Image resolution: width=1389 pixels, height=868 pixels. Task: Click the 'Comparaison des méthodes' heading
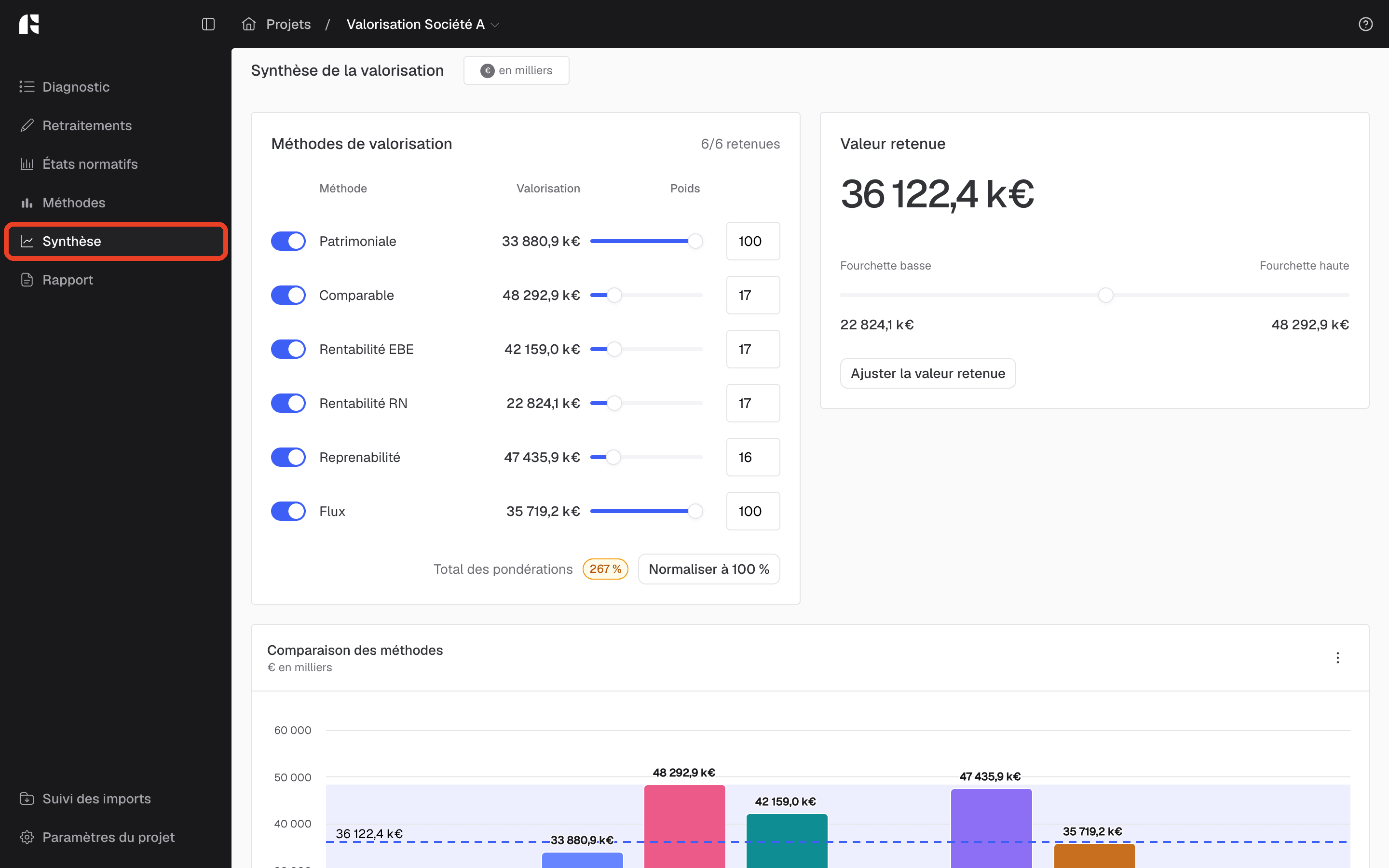click(354, 650)
